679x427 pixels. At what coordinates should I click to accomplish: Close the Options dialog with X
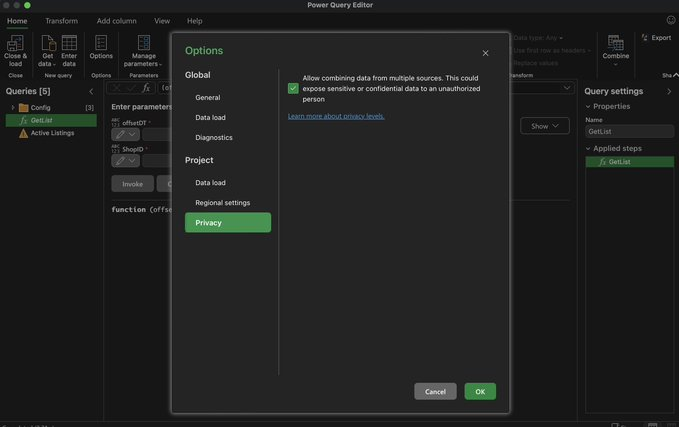(485, 53)
